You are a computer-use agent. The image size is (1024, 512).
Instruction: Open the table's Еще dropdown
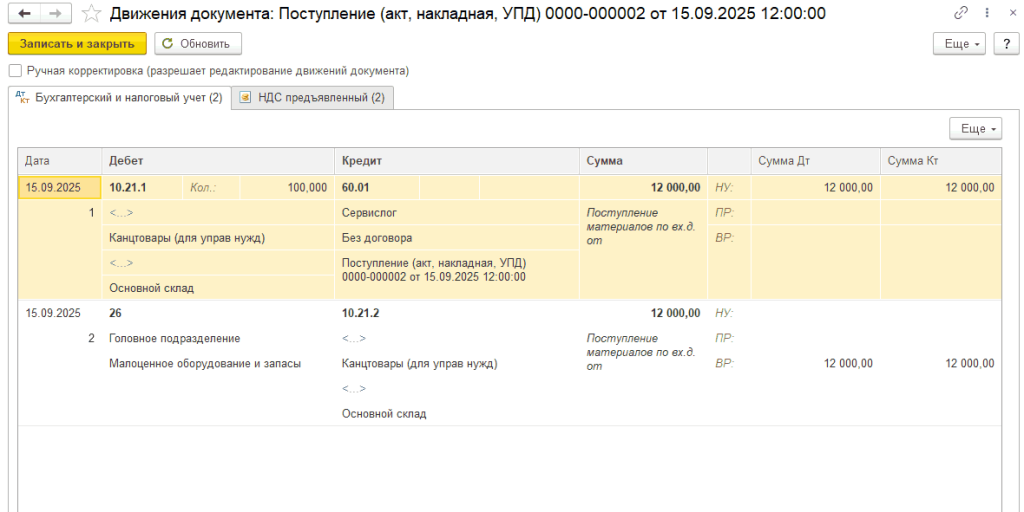tap(975, 129)
